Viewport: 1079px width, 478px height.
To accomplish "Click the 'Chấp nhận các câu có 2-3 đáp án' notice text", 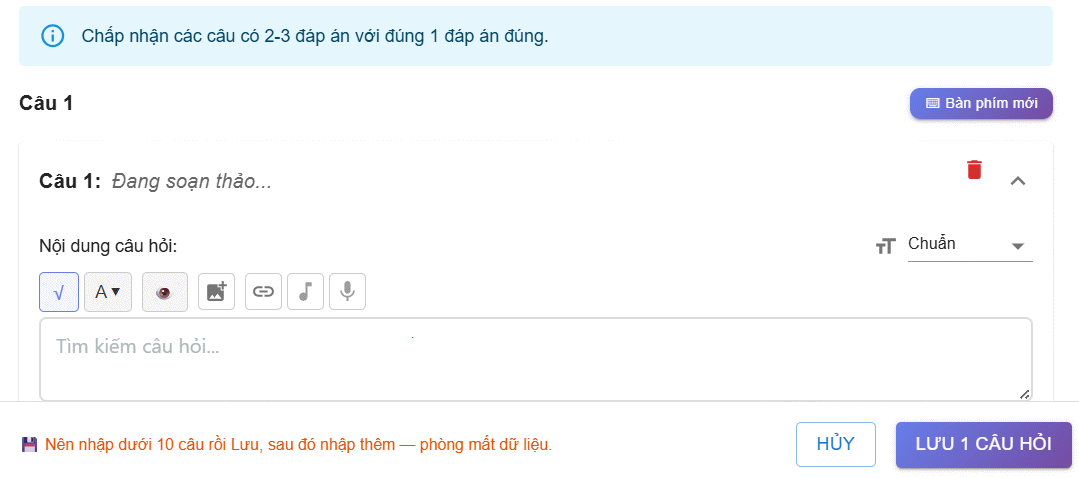I will (x=314, y=36).
